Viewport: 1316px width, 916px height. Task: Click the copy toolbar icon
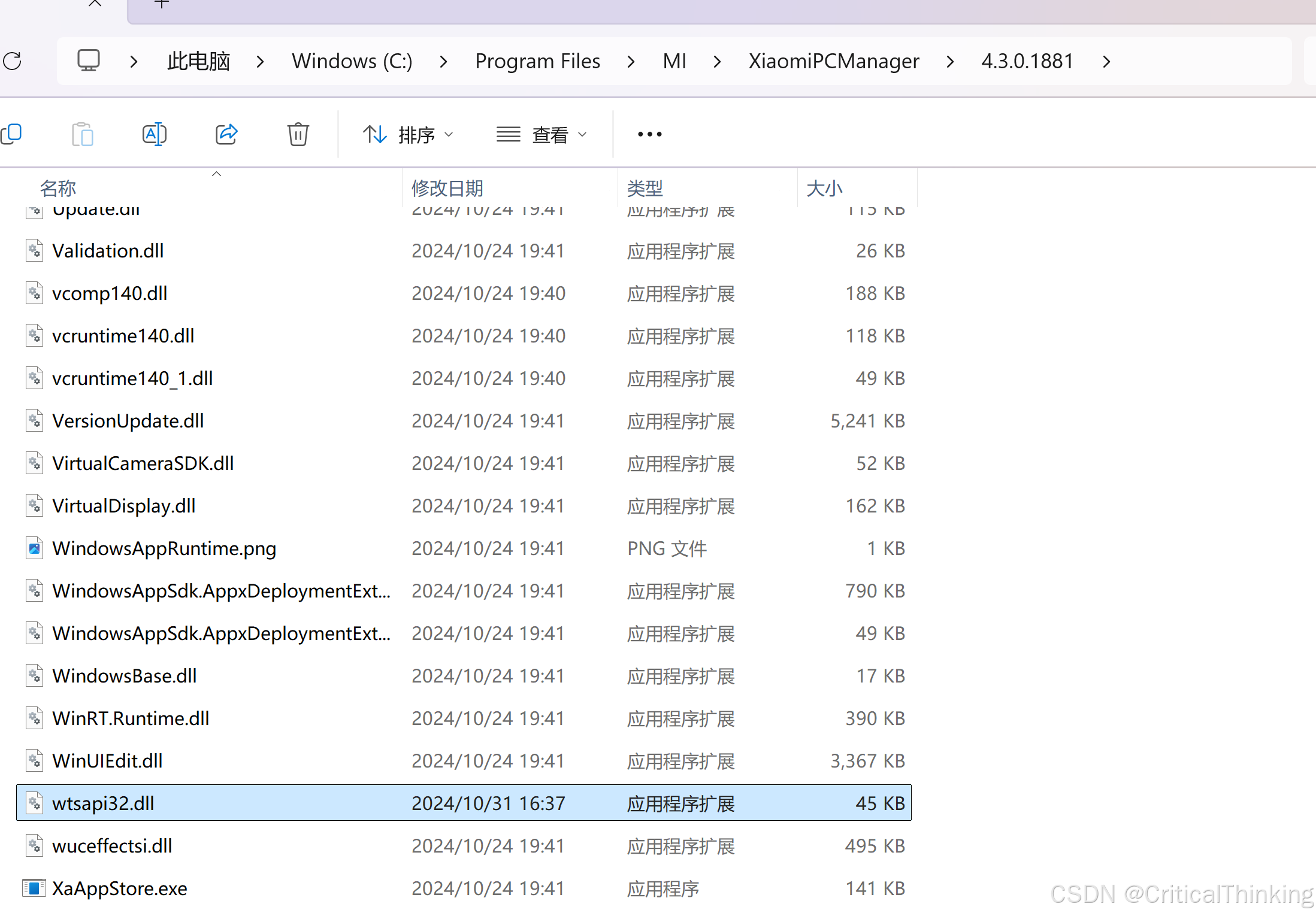pyautogui.click(x=11, y=134)
